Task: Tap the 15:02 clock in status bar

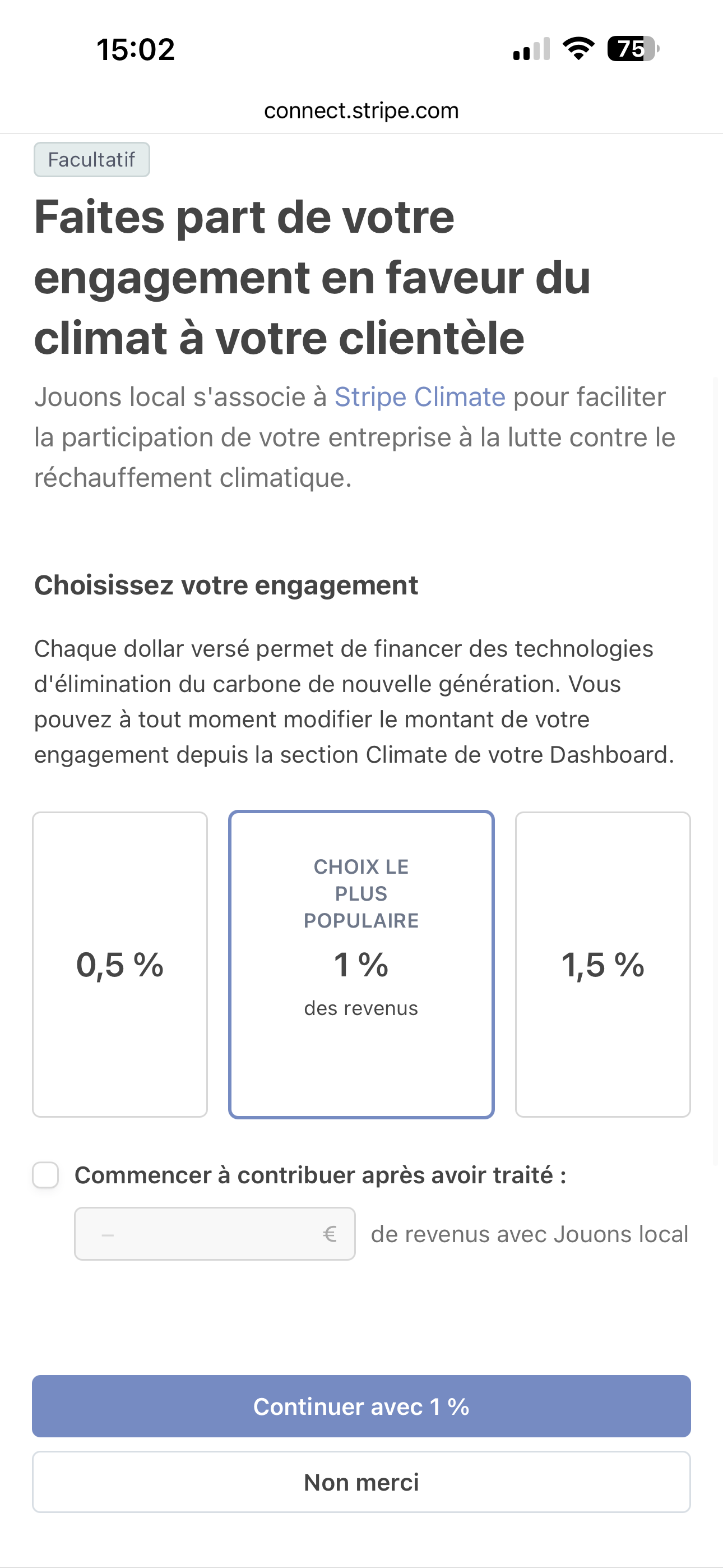Action: pyautogui.click(x=136, y=49)
